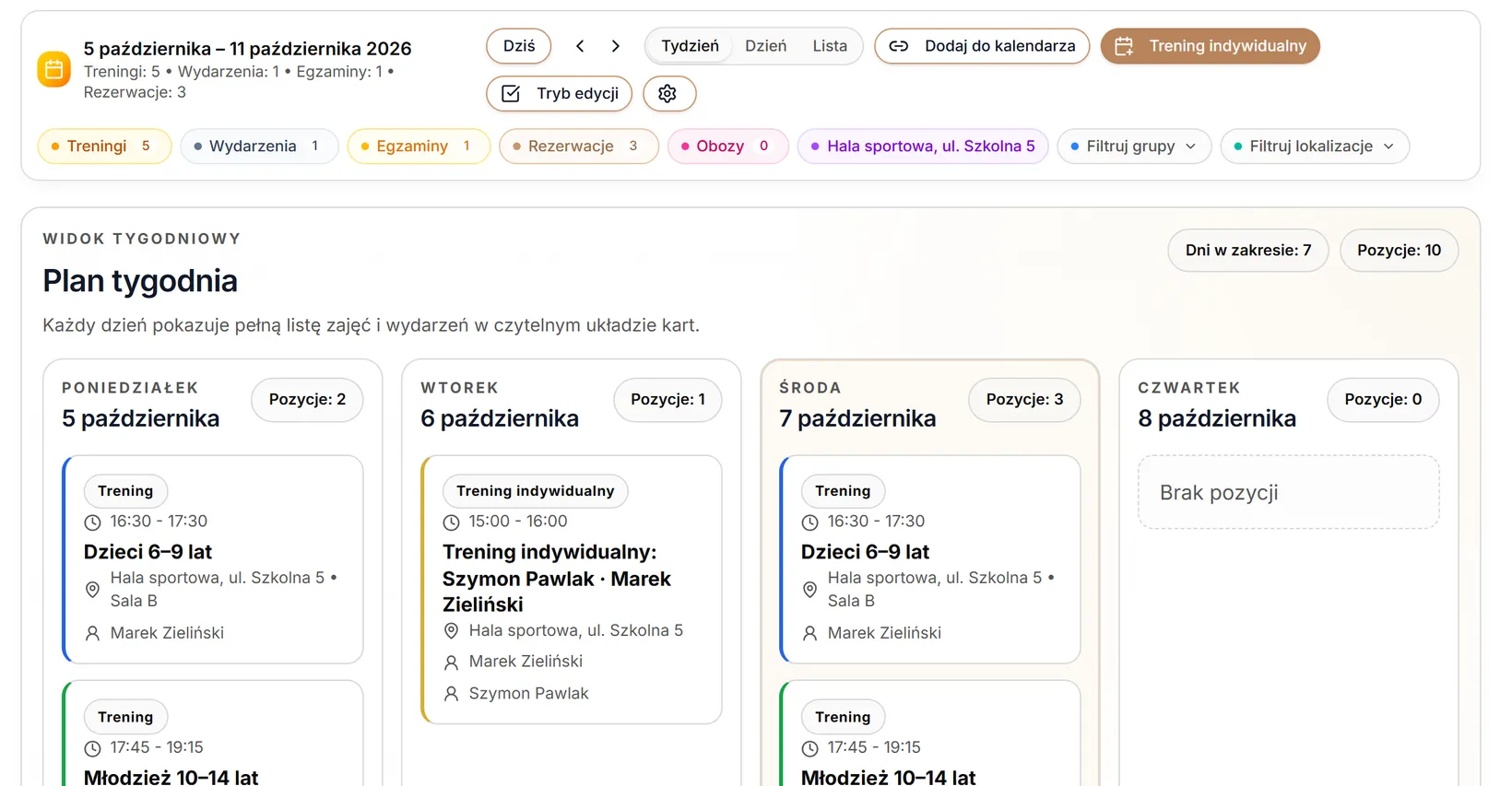
Task: Click the yellow calendar icon in header
Action: click(53, 69)
